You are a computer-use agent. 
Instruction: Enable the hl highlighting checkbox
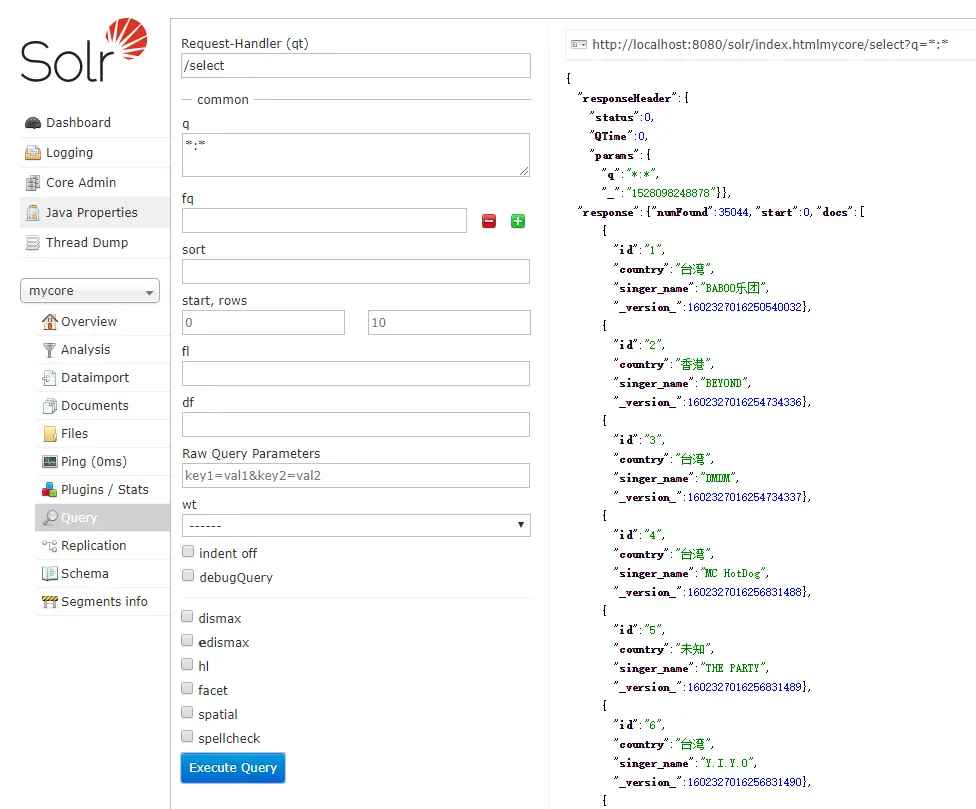[187, 664]
